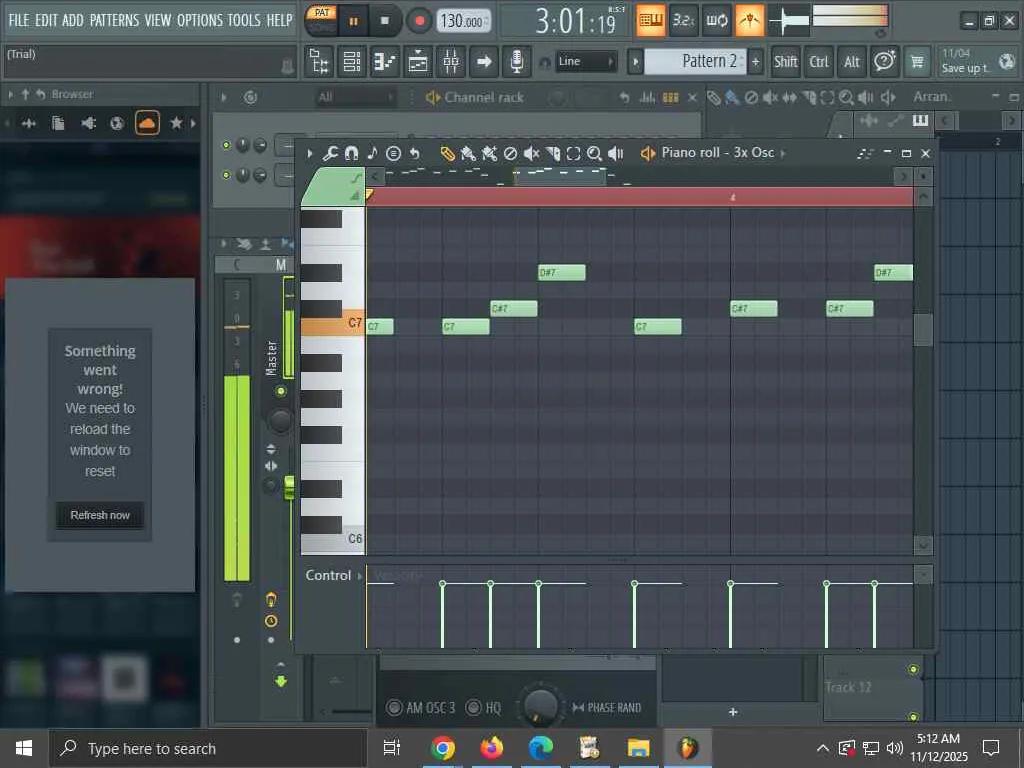
Task: Select the Draw pencil tool in piano roll
Action: click(447, 153)
